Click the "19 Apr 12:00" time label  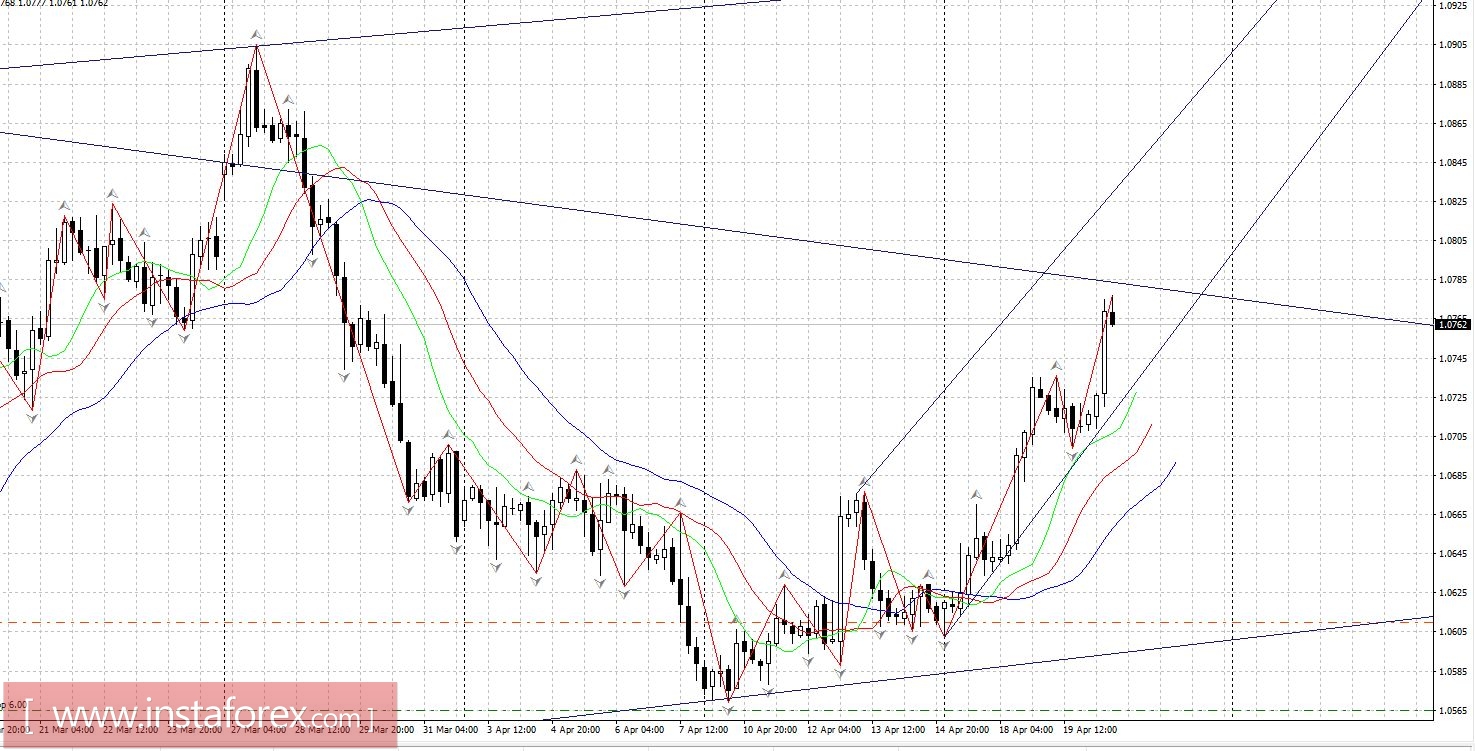[x=1092, y=730]
